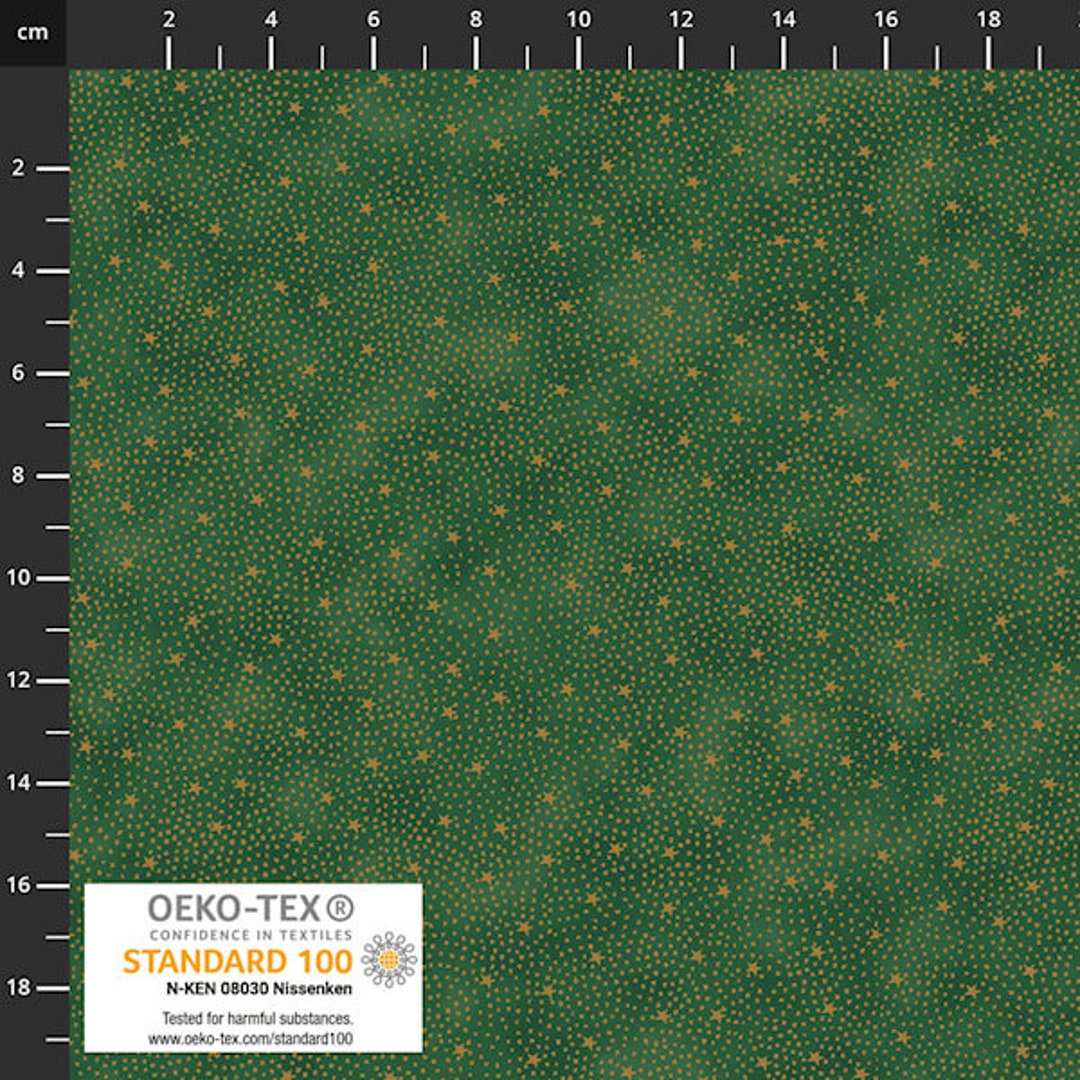The height and width of the screenshot is (1080, 1080).
Task: Open the www.oeko-tex.com/standard100 link
Action: 250,1037
